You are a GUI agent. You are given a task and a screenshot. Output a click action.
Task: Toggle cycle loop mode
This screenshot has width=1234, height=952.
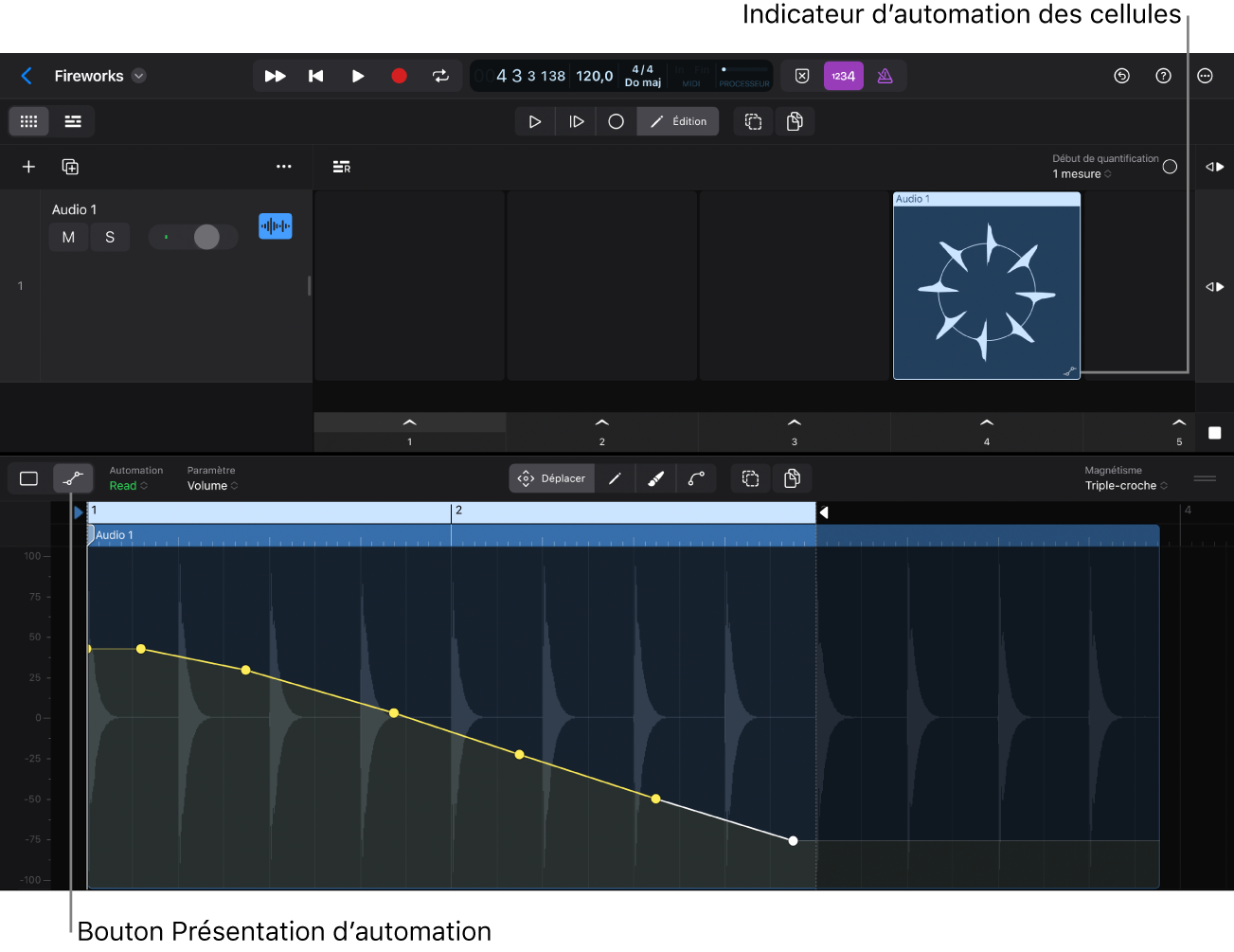pos(440,76)
